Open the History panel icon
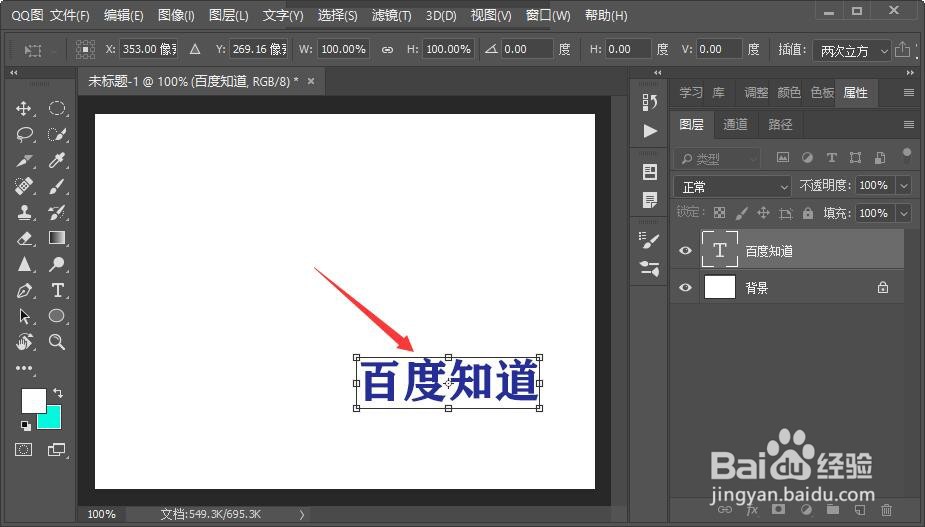 [x=650, y=103]
